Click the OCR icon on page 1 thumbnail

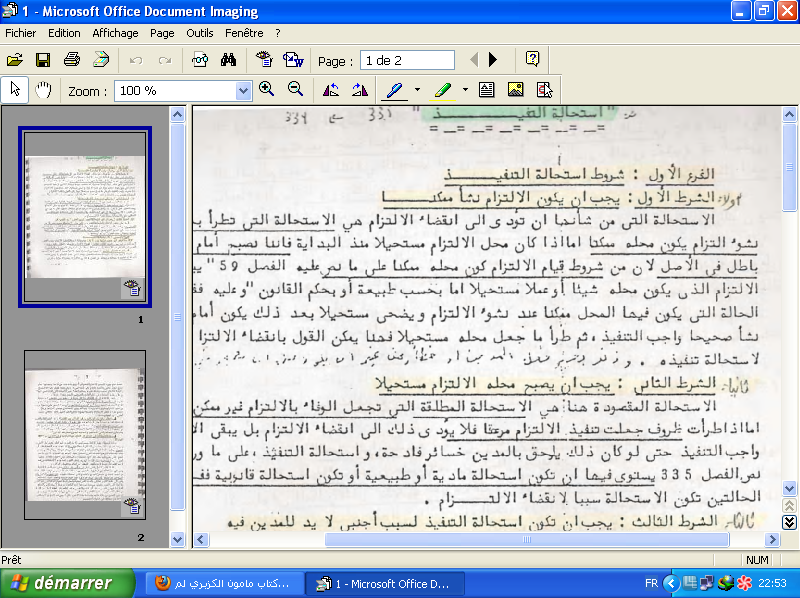132,288
